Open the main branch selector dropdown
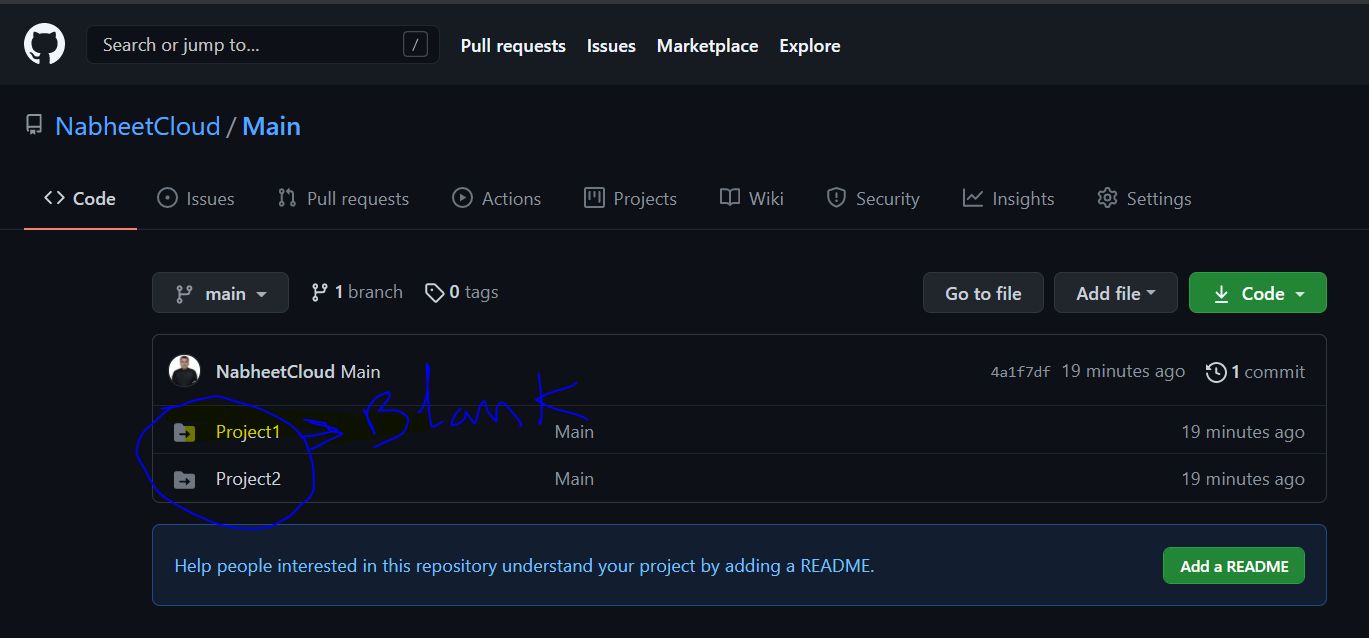Viewport: 1369px width, 638px height. tap(220, 293)
